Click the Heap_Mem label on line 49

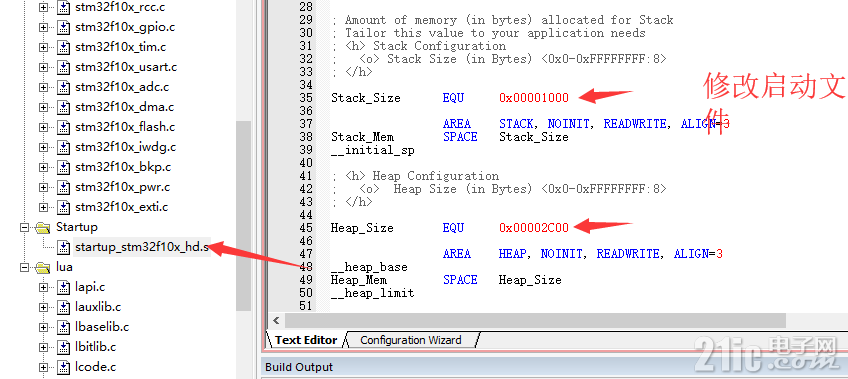[x=359, y=280]
